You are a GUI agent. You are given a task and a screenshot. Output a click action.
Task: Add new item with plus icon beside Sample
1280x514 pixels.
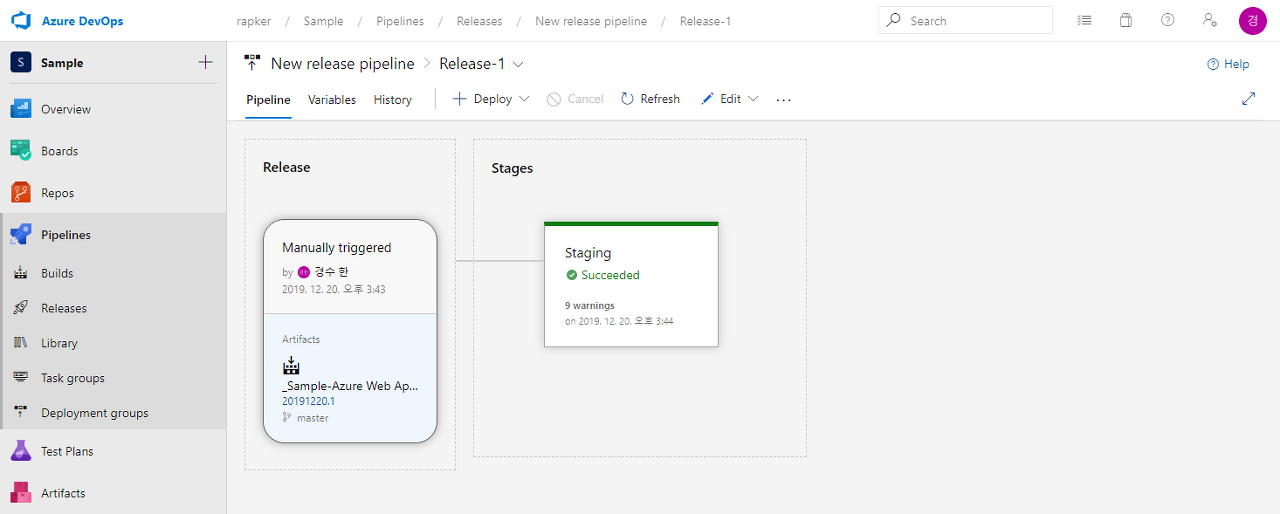205,62
